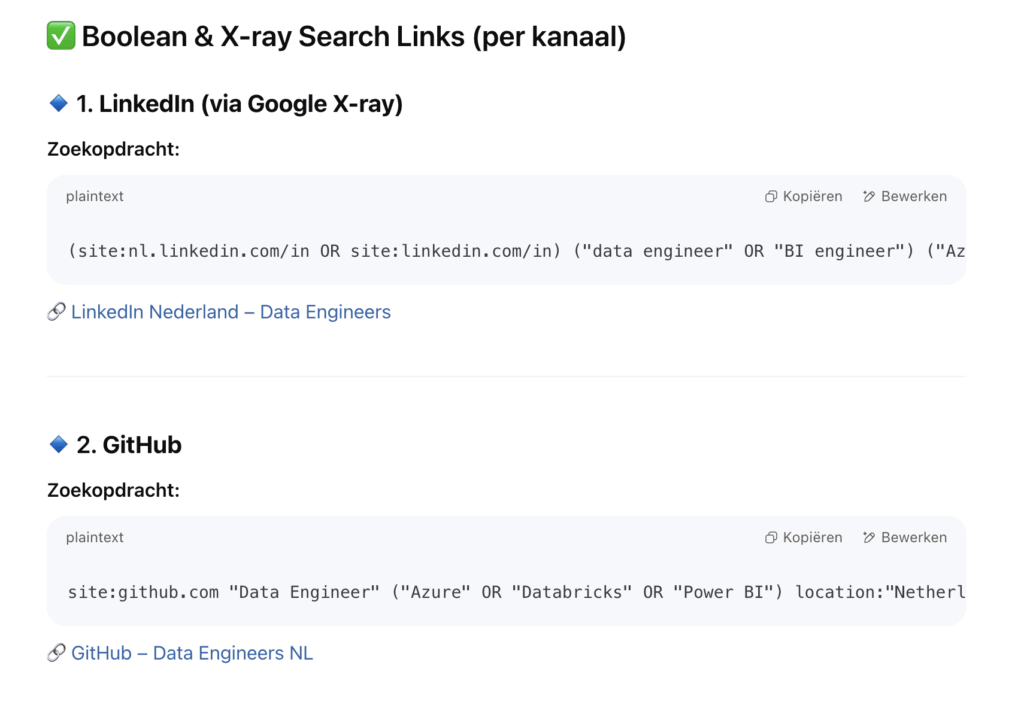Click the '2. GitHub' section heading
Screen dimensions: 1024x717
pyautogui.click(x=129, y=444)
